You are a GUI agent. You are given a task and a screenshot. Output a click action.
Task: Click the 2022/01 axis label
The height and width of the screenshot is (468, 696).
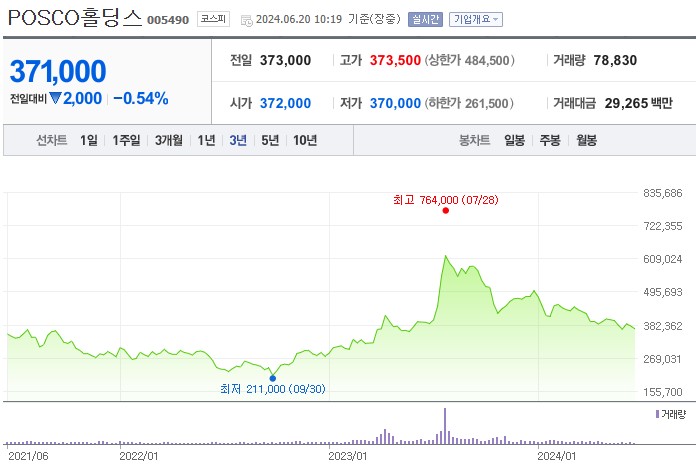pyautogui.click(x=138, y=456)
